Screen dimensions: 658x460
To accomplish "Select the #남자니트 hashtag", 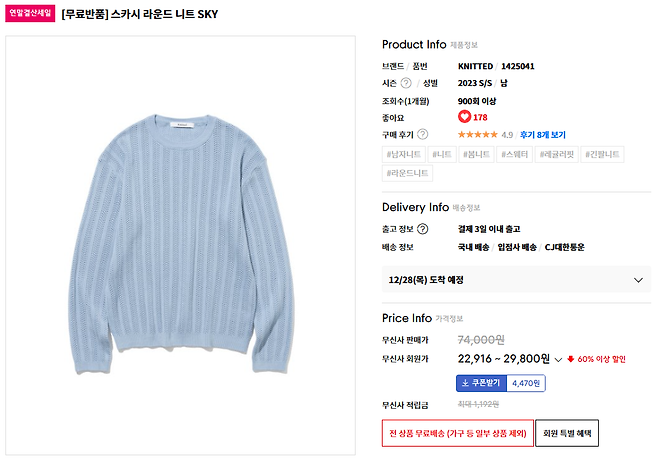I will click(x=405, y=154).
